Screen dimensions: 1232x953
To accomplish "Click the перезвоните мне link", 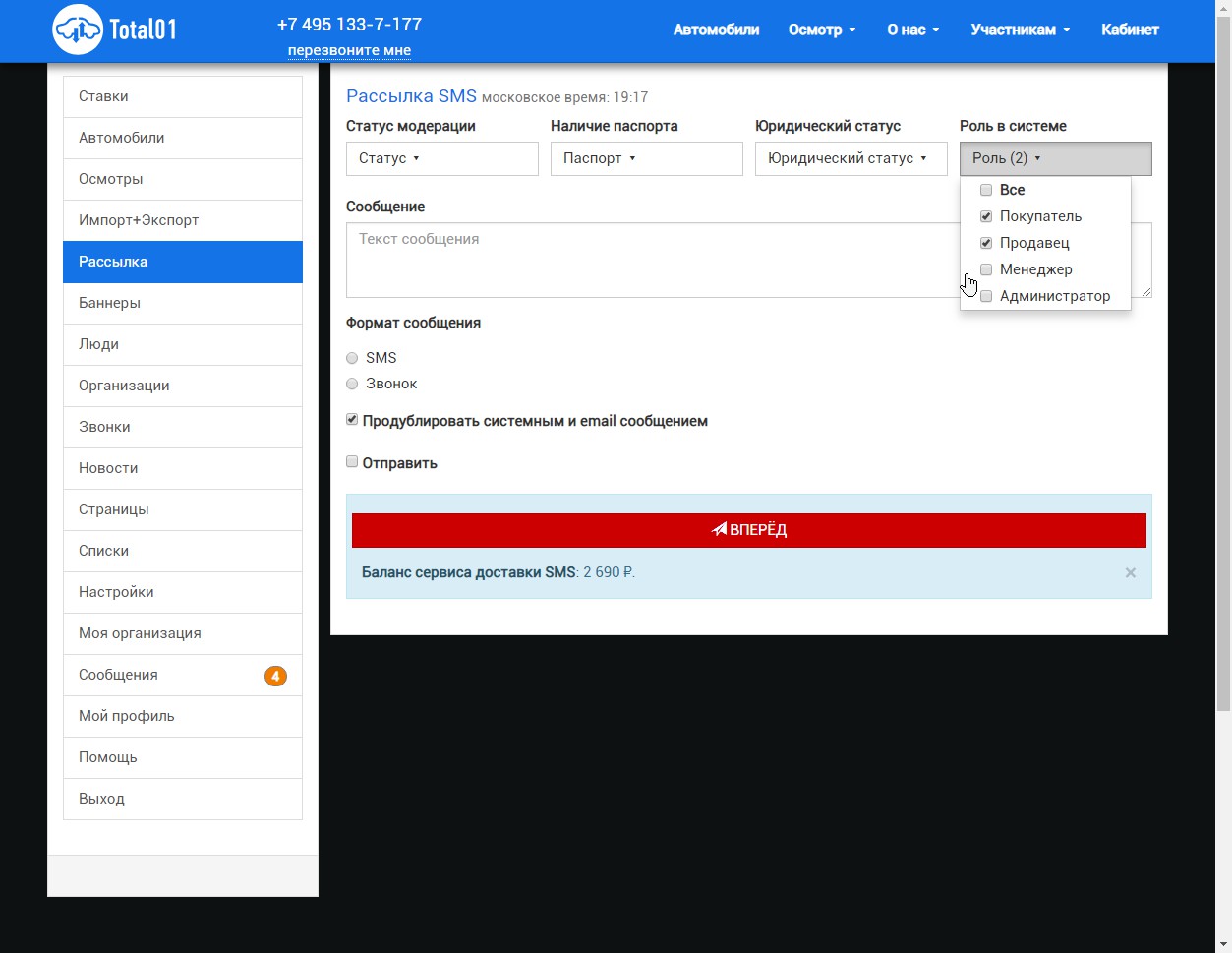I will [349, 50].
